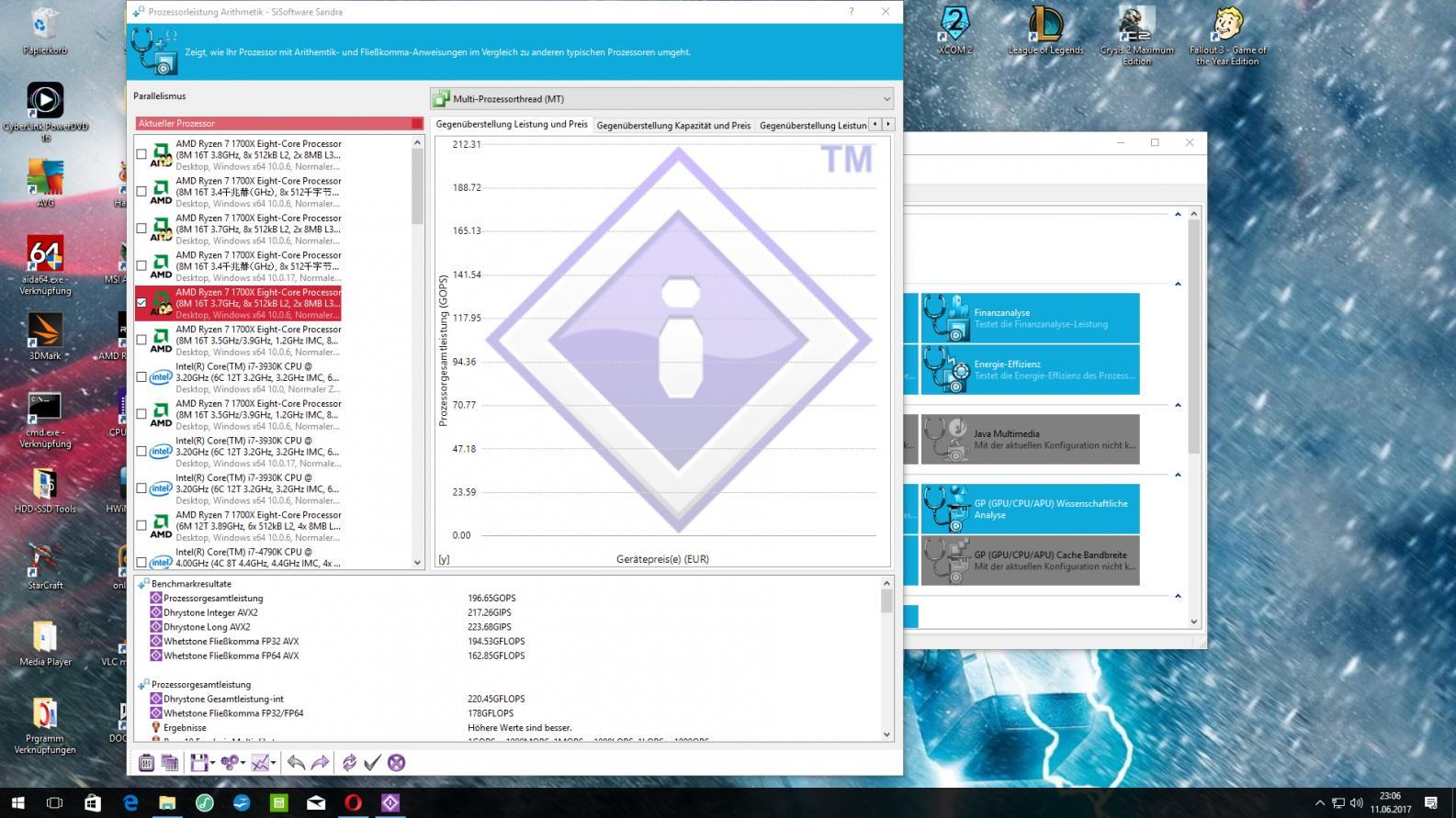Open the save icon dropdown arrow
This screenshot has width=1456, height=818.
pos(212,763)
